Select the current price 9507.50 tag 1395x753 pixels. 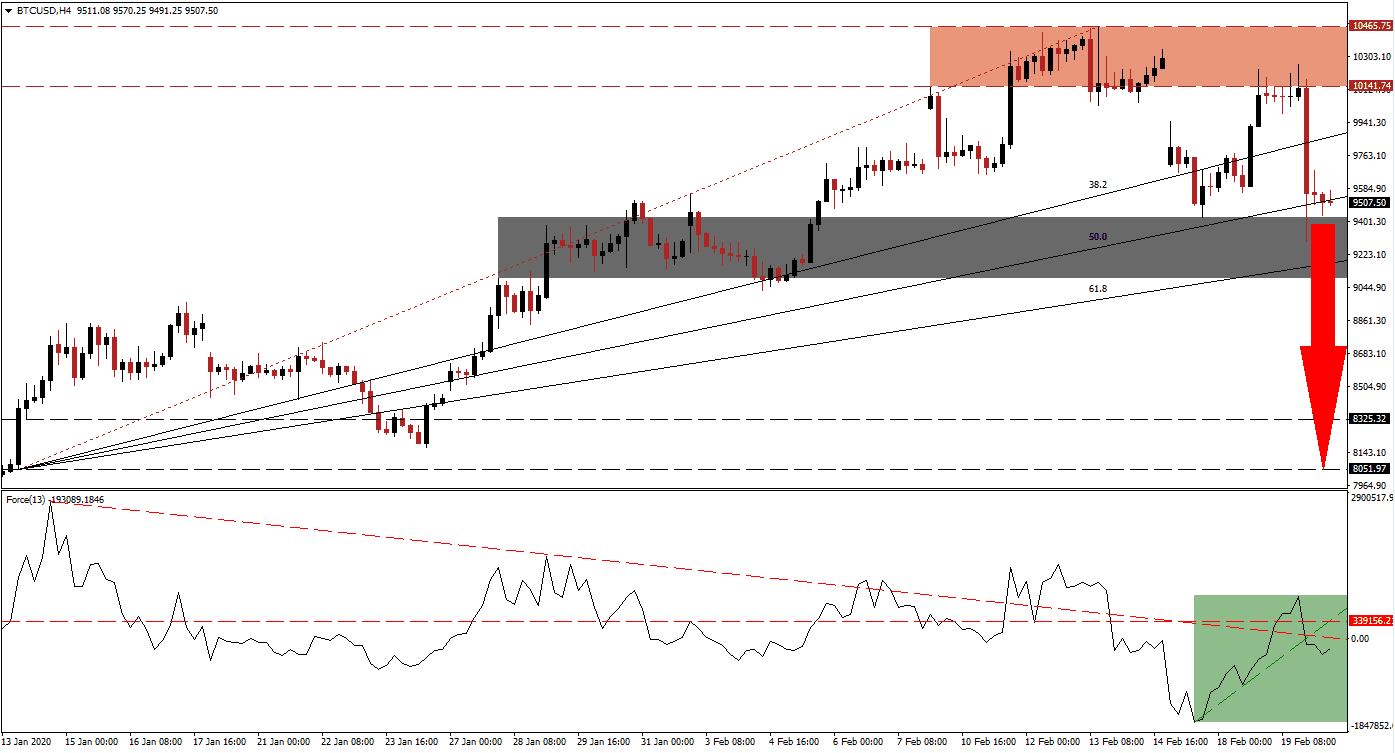point(1369,202)
